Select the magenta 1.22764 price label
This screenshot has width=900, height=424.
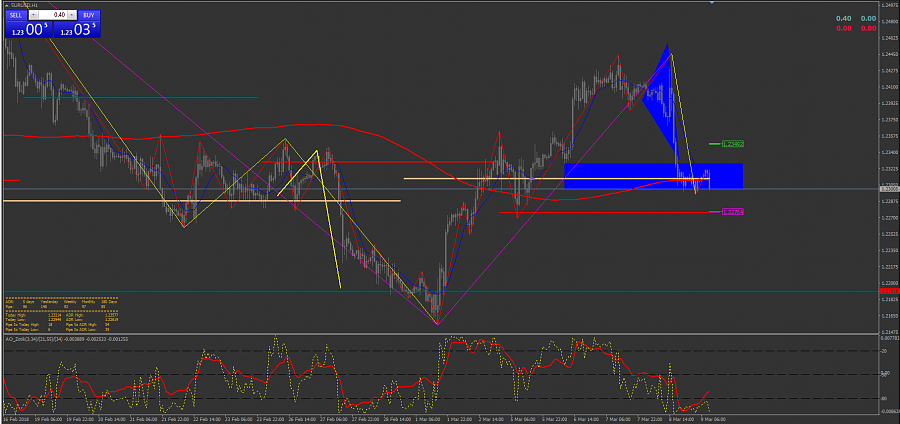[x=732, y=212]
